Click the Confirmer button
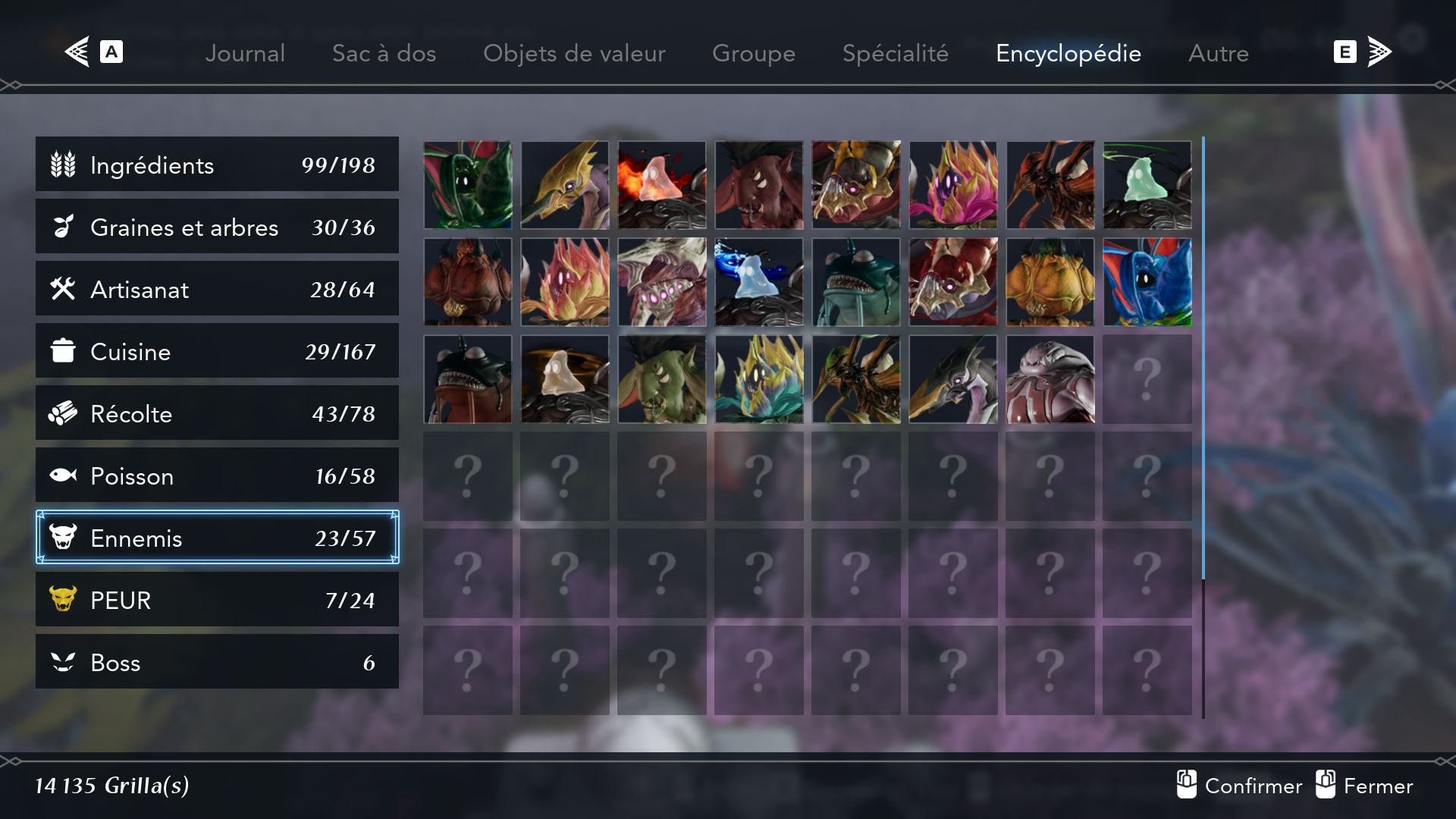Screen dimensions: 1456x819 click(x=1238, y=786)
